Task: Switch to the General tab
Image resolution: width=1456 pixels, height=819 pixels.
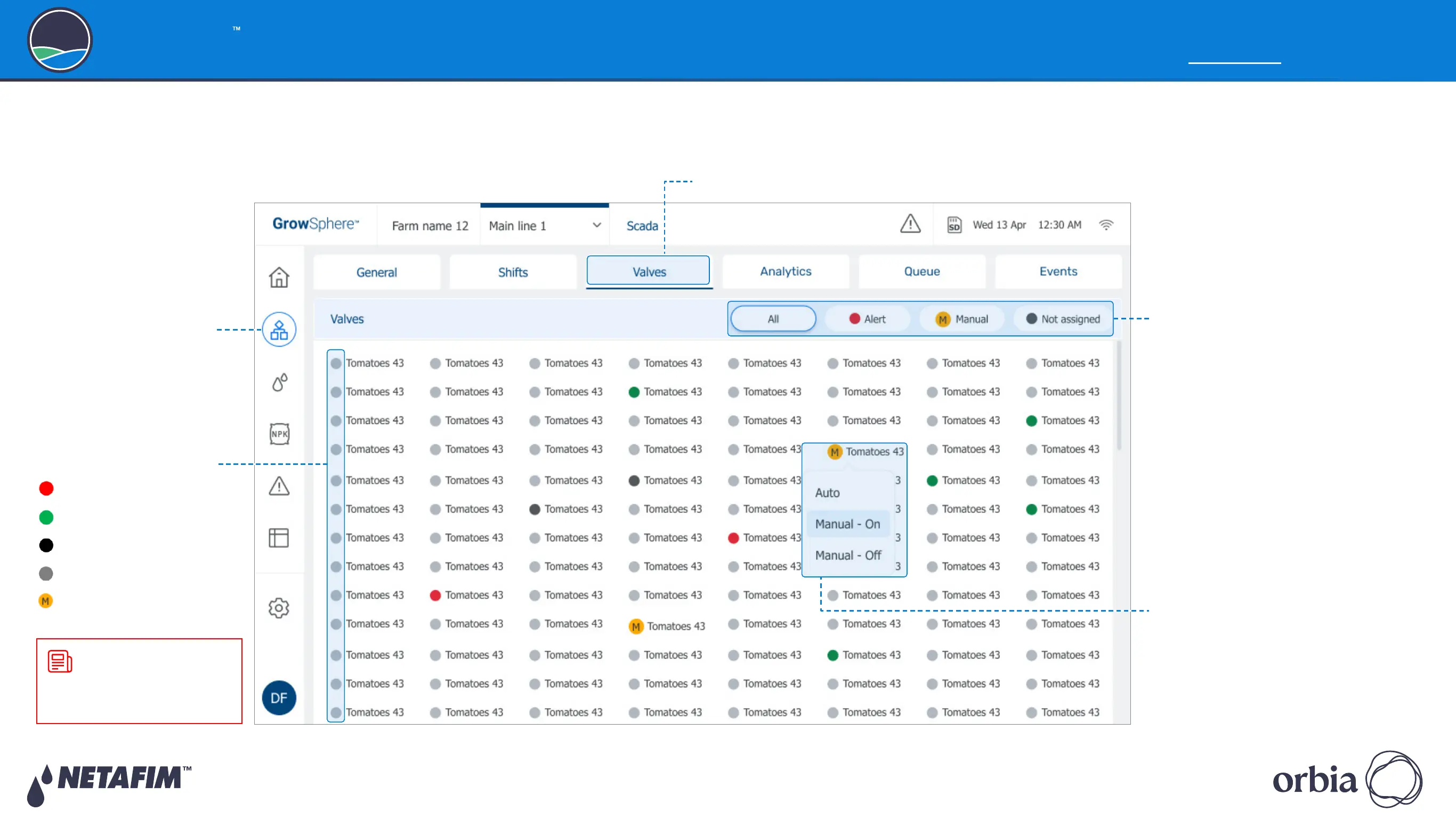Action: point(376,272)
